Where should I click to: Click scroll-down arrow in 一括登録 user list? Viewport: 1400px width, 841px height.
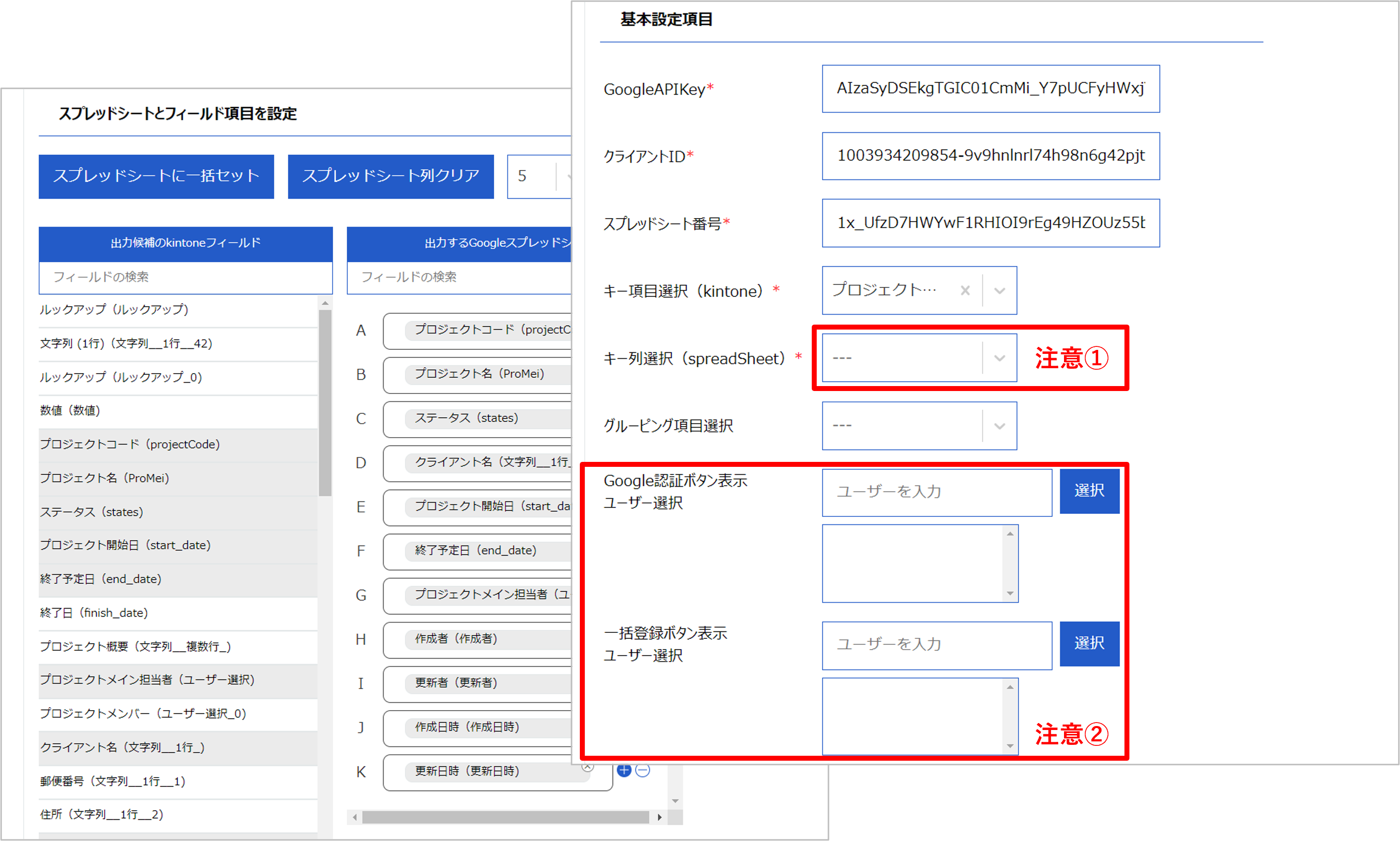(1010, 746)
